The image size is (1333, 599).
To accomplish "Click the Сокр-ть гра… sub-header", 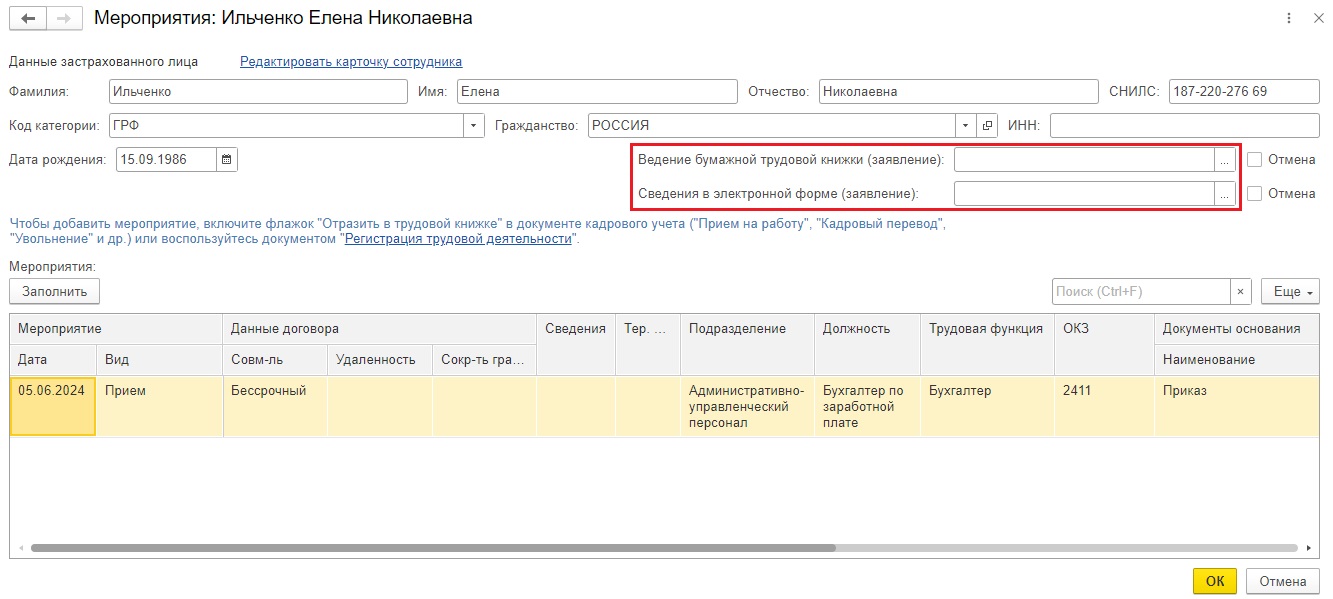I will 485,360.
